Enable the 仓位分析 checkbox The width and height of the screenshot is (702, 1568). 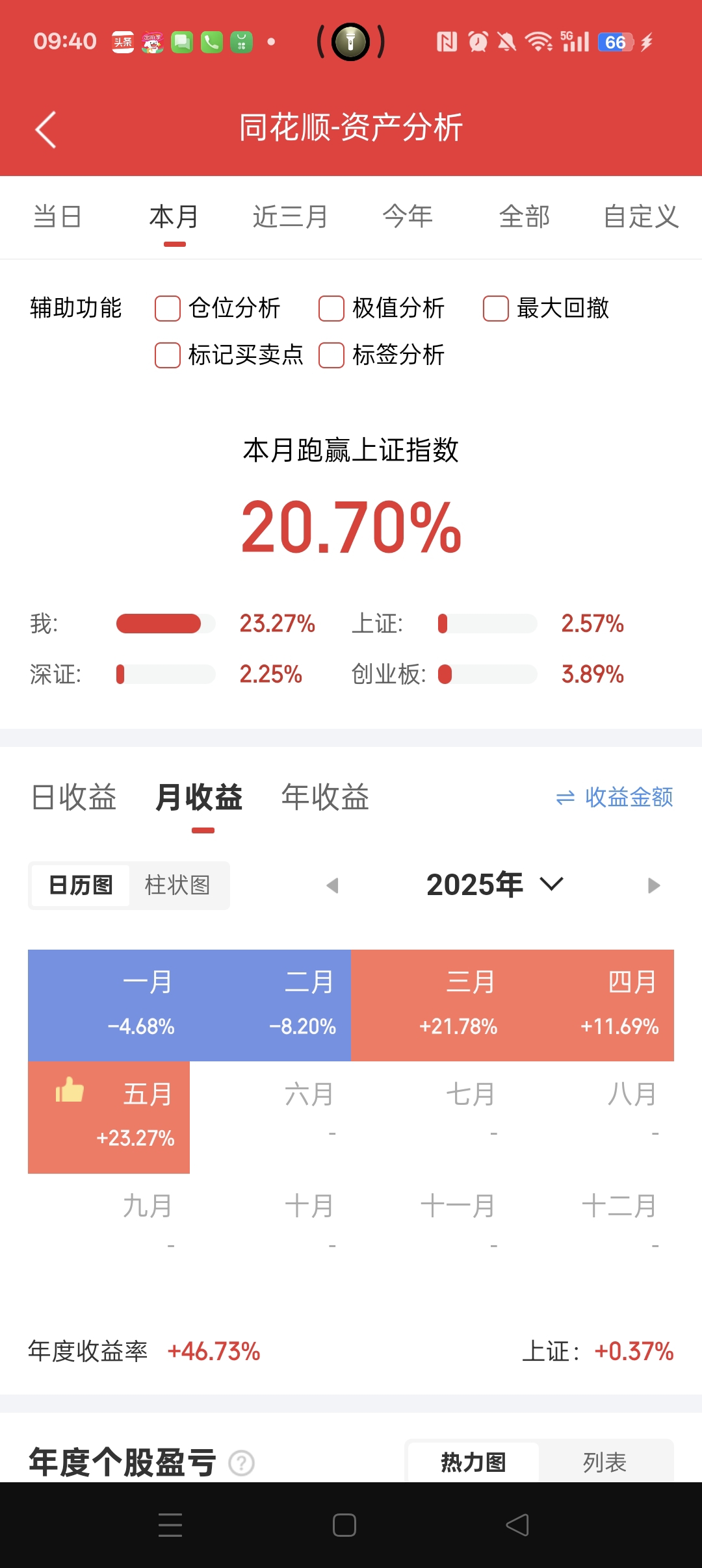coord(168,309)
